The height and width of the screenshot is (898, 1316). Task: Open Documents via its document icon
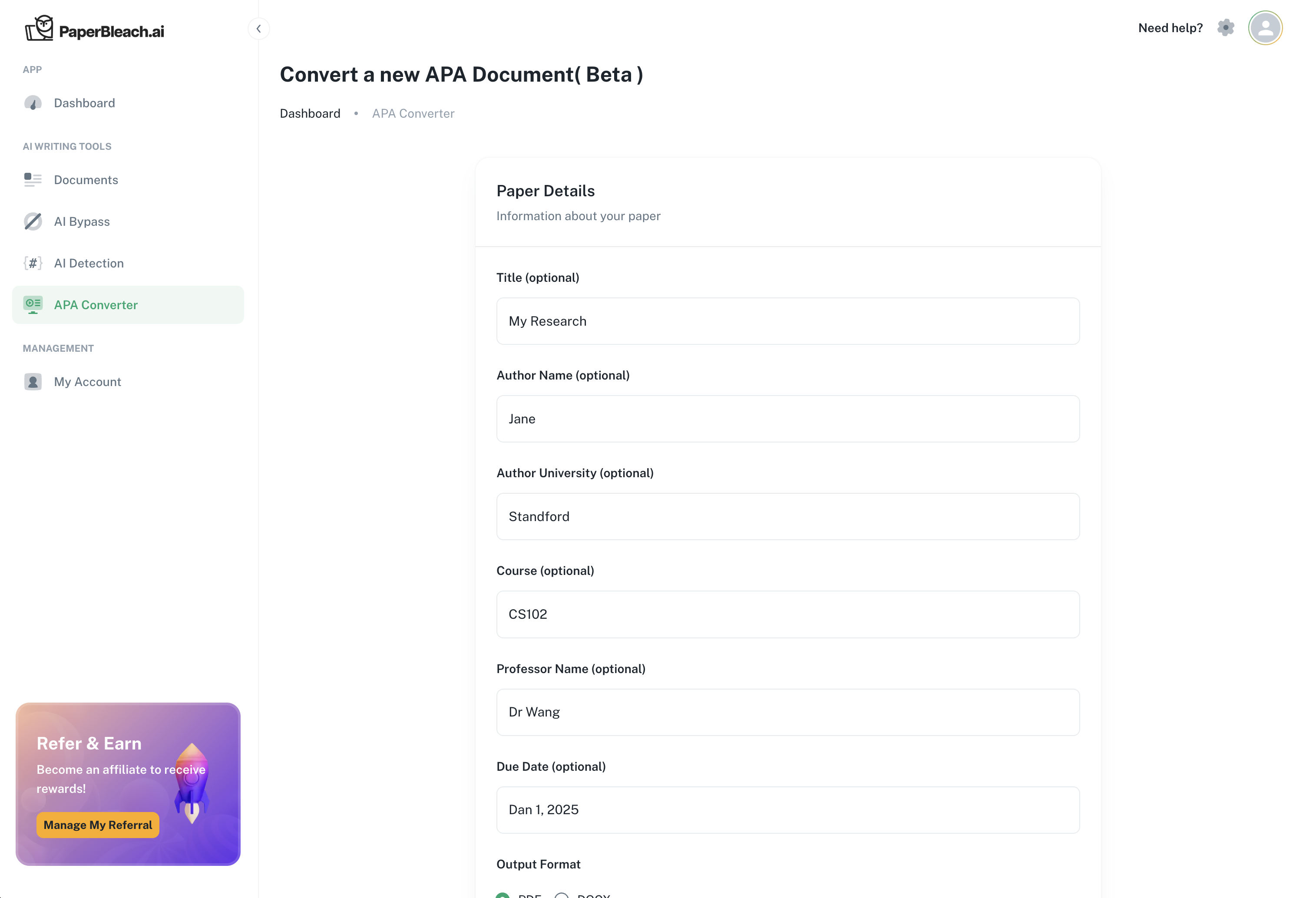[32, 179]
